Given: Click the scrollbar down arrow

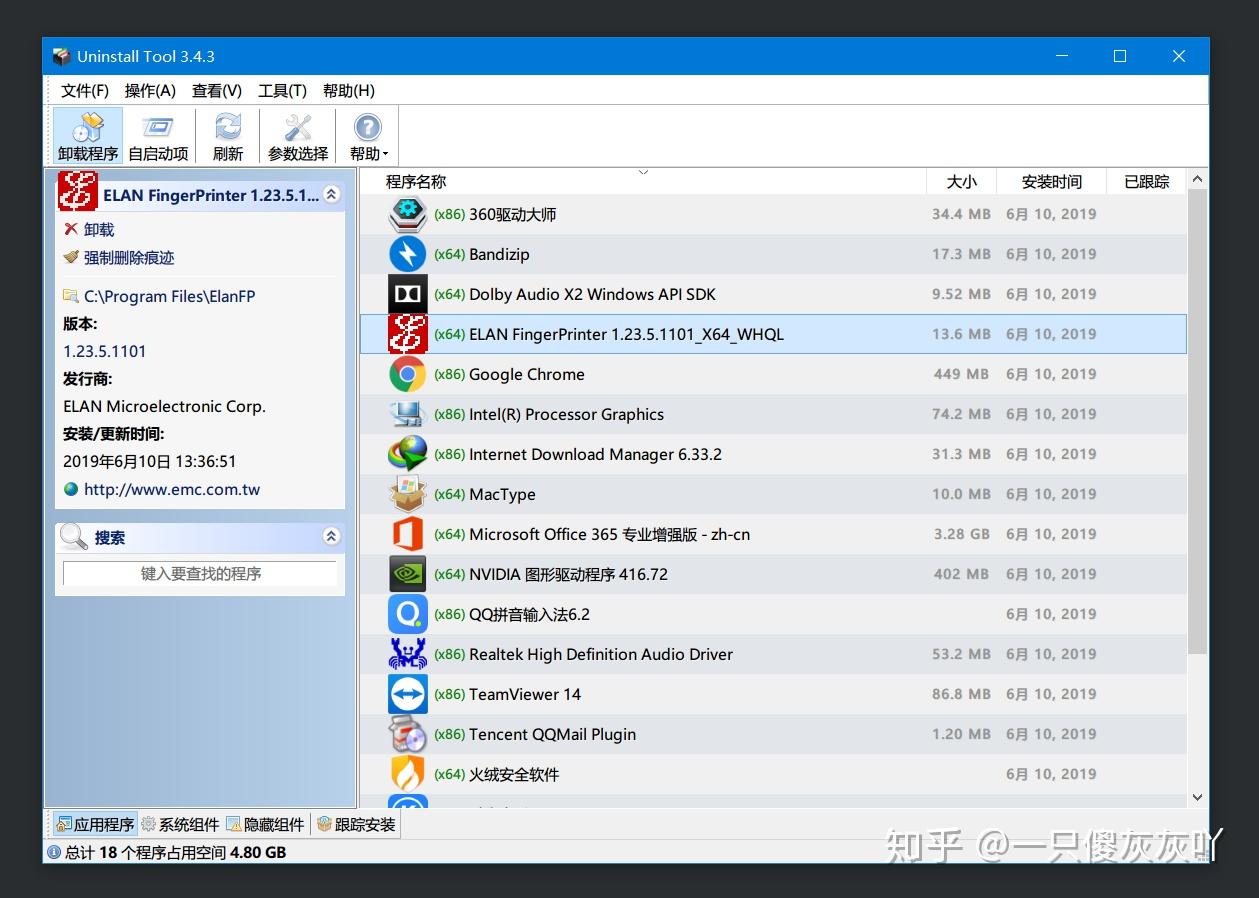Looking at the screenshot, I should 1198,797.
